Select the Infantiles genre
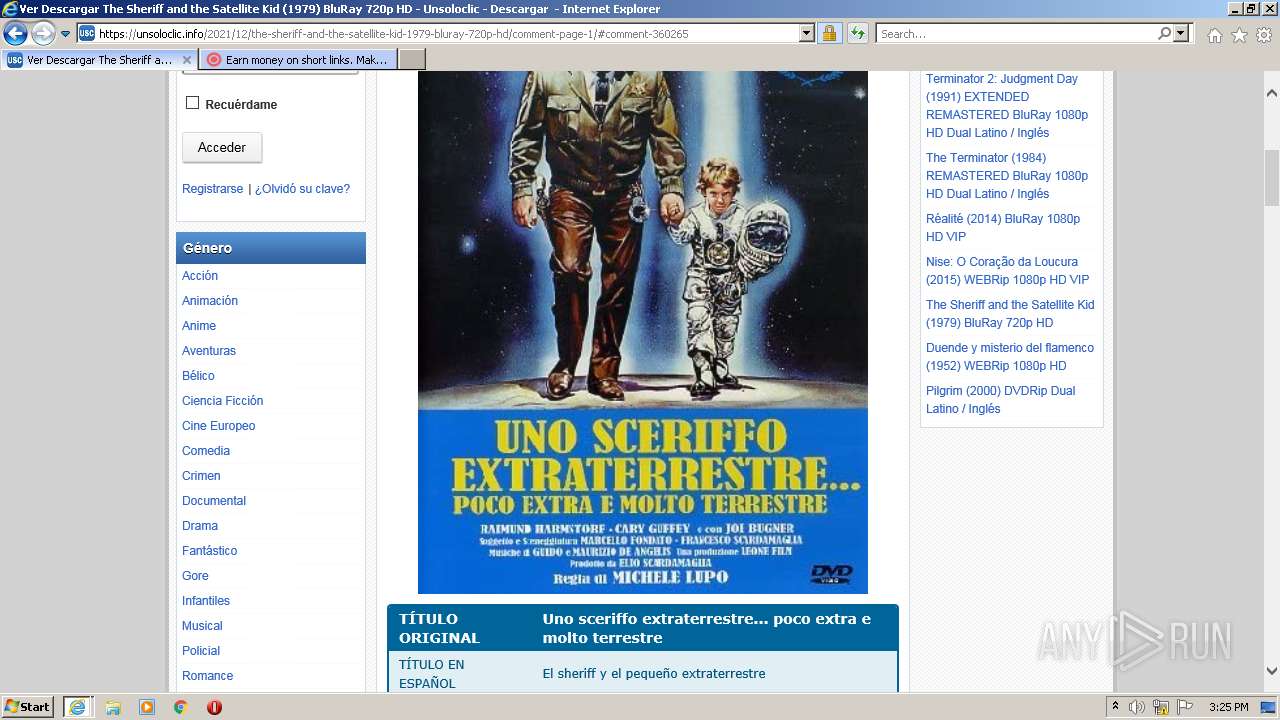This screenshot has width=1280, height=720. (x=206, y=601)
